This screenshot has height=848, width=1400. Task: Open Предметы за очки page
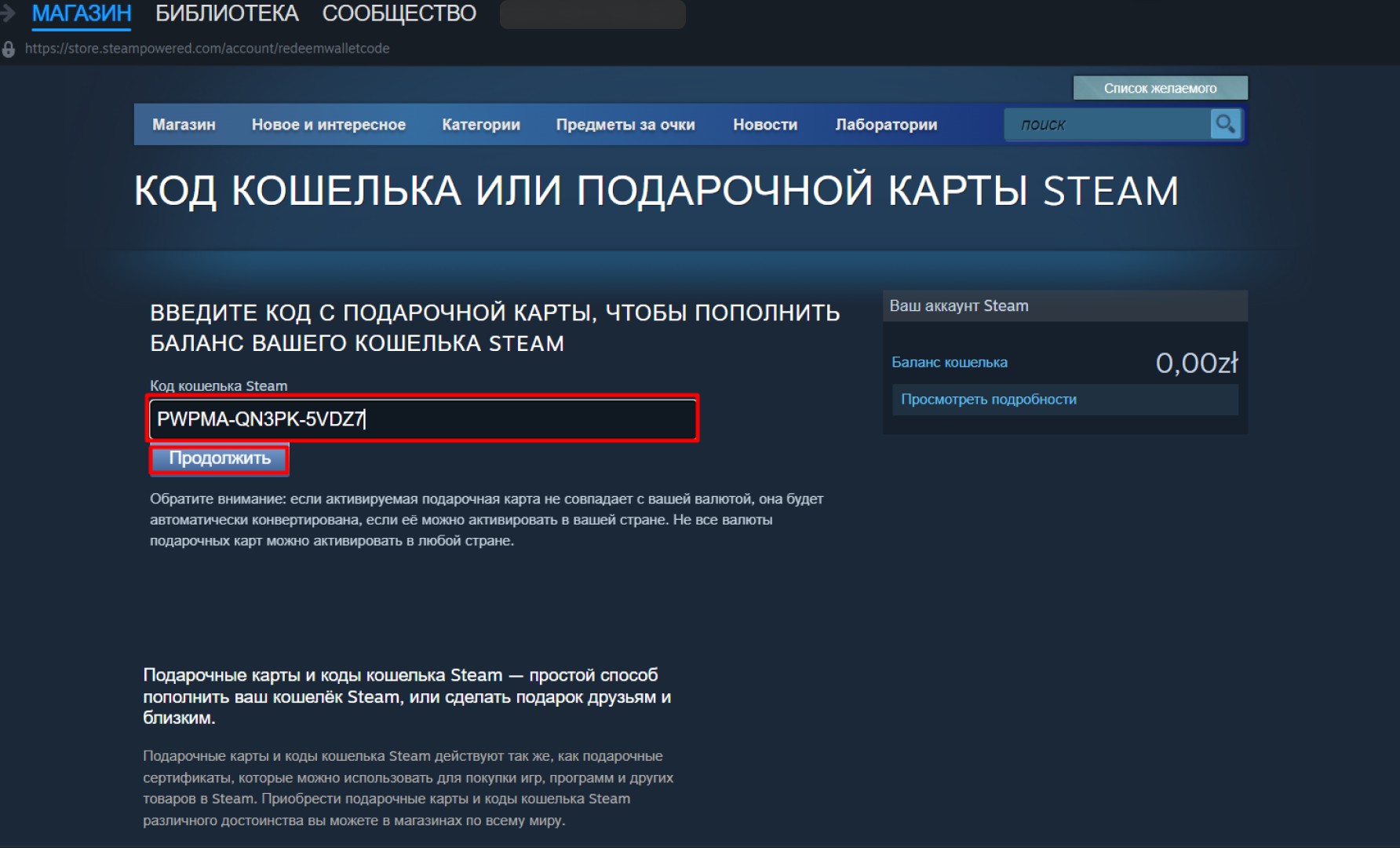[625, 125]
